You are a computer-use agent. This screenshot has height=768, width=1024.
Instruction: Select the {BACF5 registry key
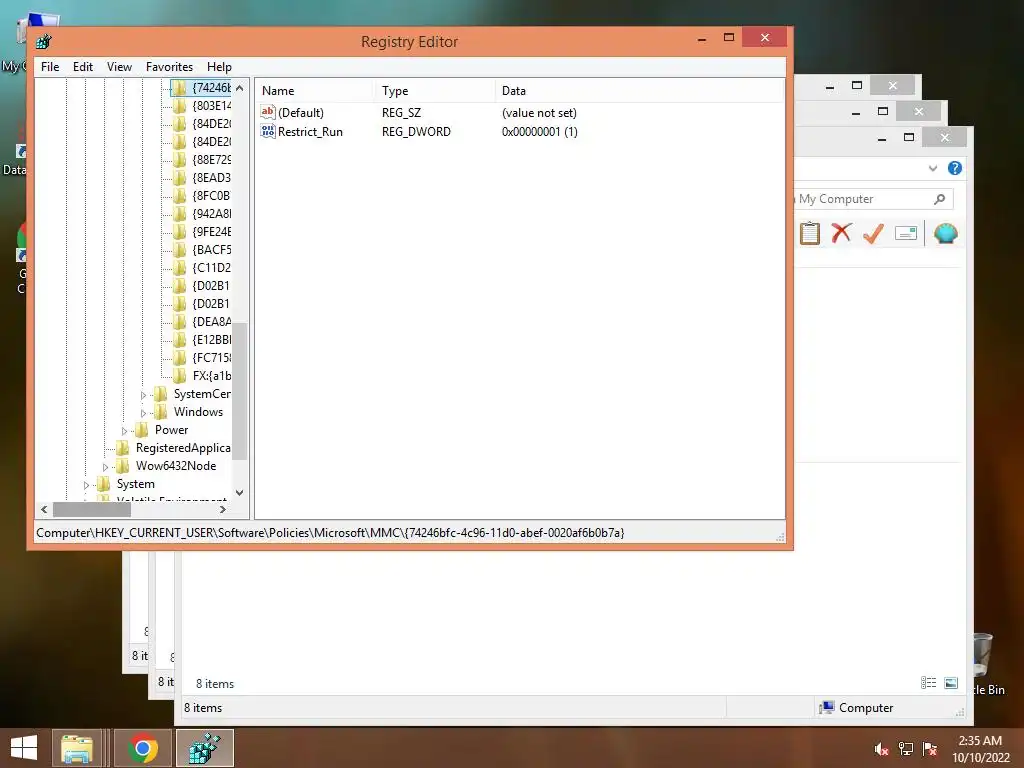[x=212, y=249]
